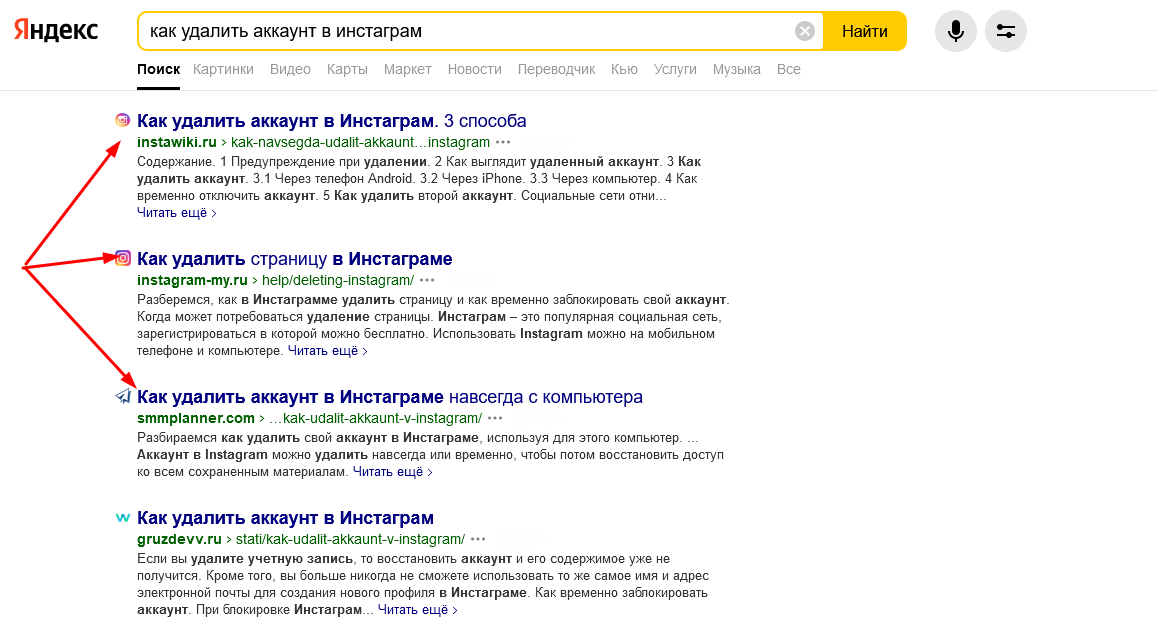The image size is (1158, 633).
Task: Open result 'Как удалить страницу в Инстаграме'
Action: 295,259
